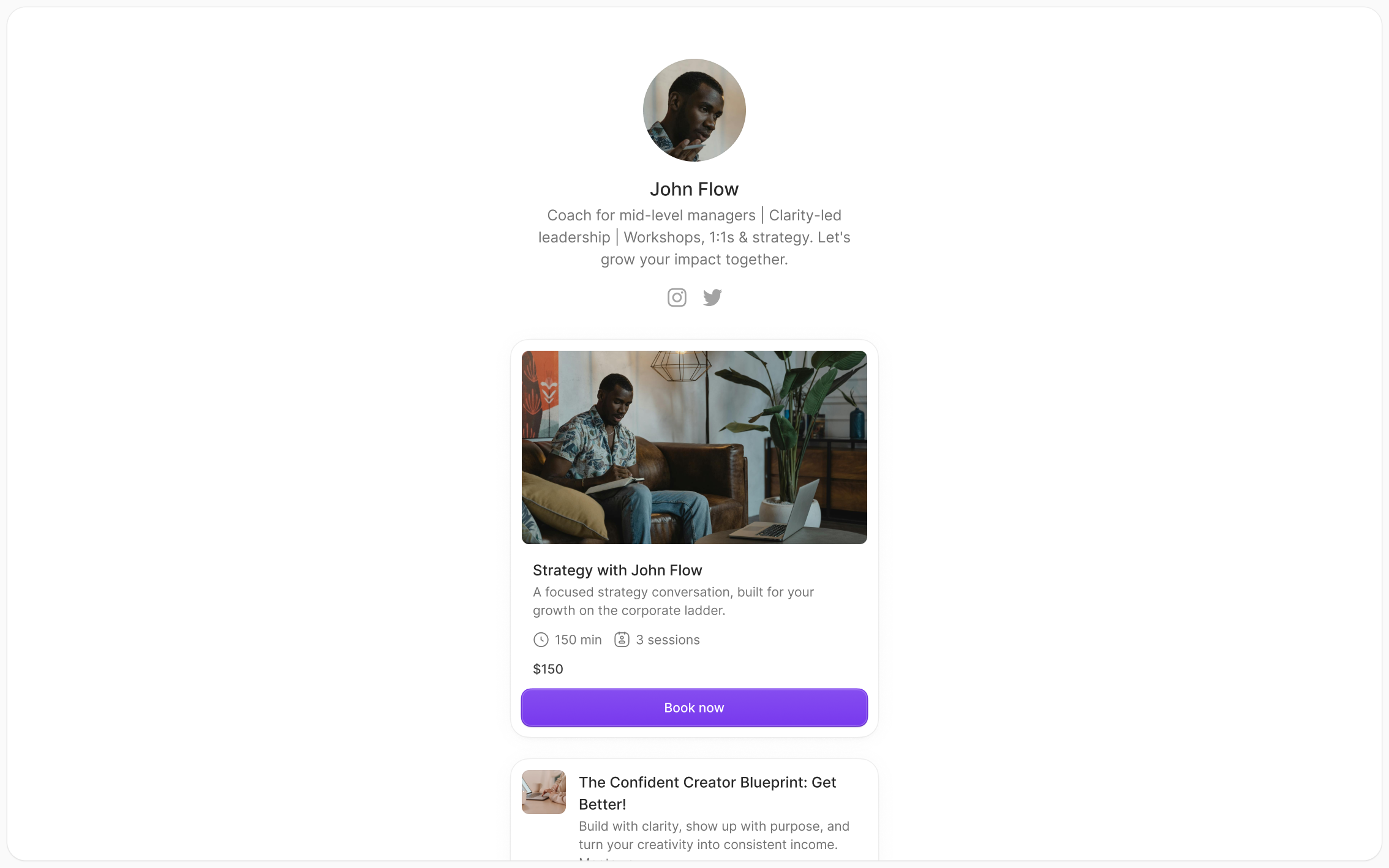The height and width of the screenshot is (868, 1389).
Task: Click the clock icon beside 150 min
Action: [541, 640]
